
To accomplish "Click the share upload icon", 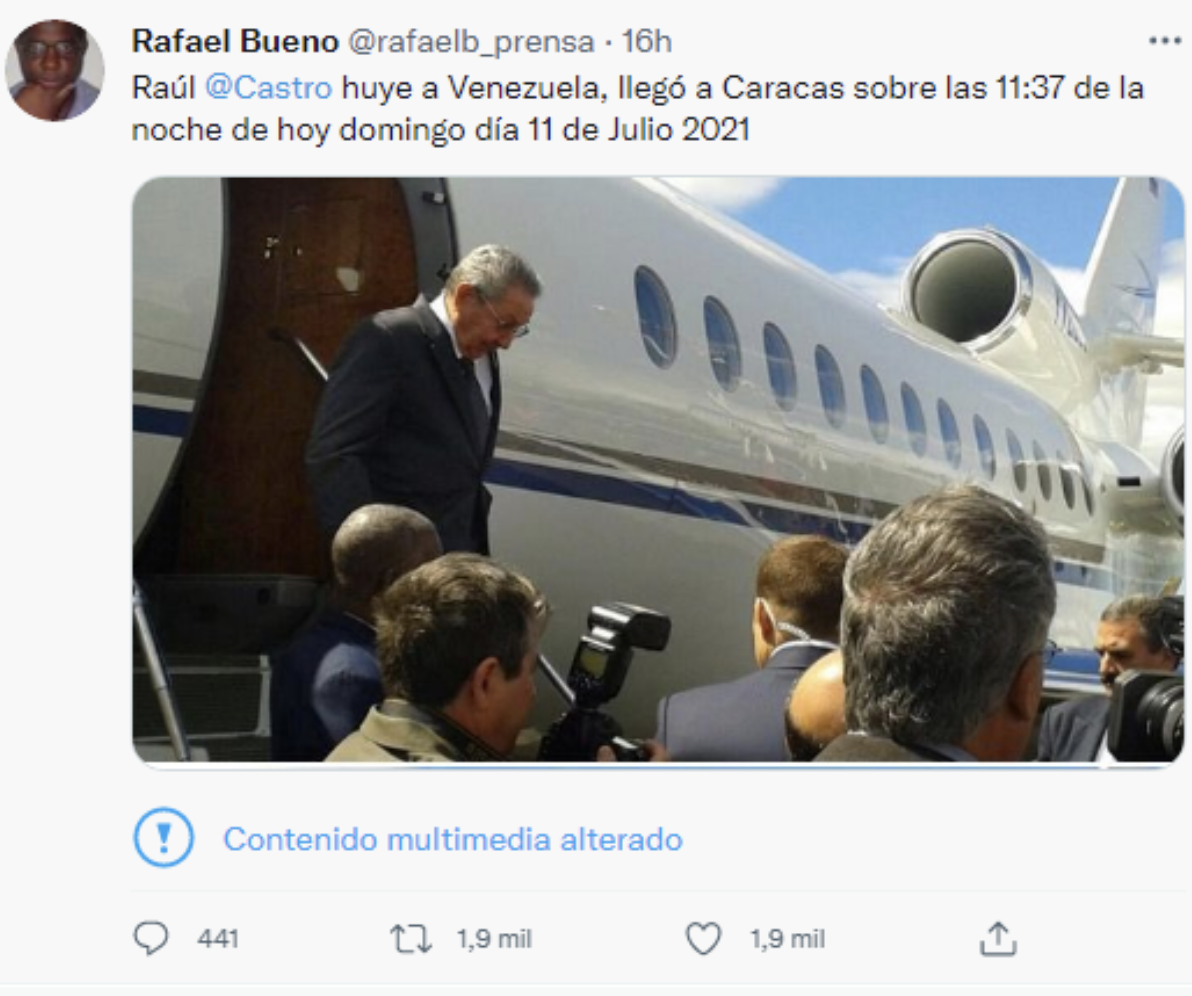I will [996, 938].
